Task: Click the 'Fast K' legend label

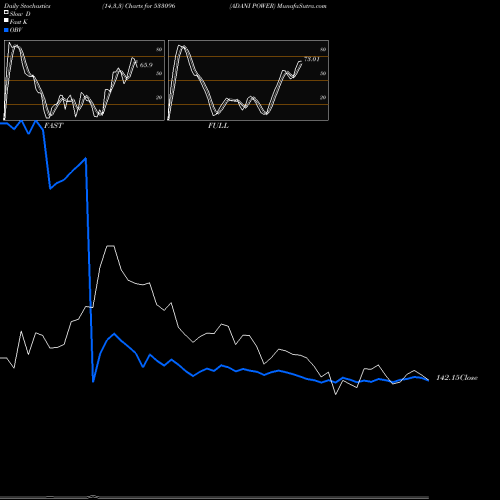Action: pyautogui.click(x=18, y=22)
